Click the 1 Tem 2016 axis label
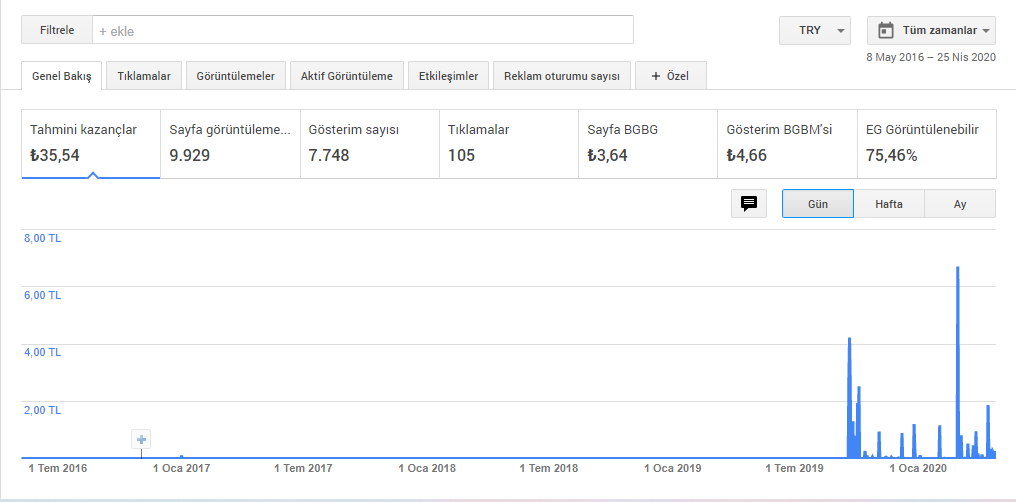This screenshot has width=1016, height=502. [58, 468]
